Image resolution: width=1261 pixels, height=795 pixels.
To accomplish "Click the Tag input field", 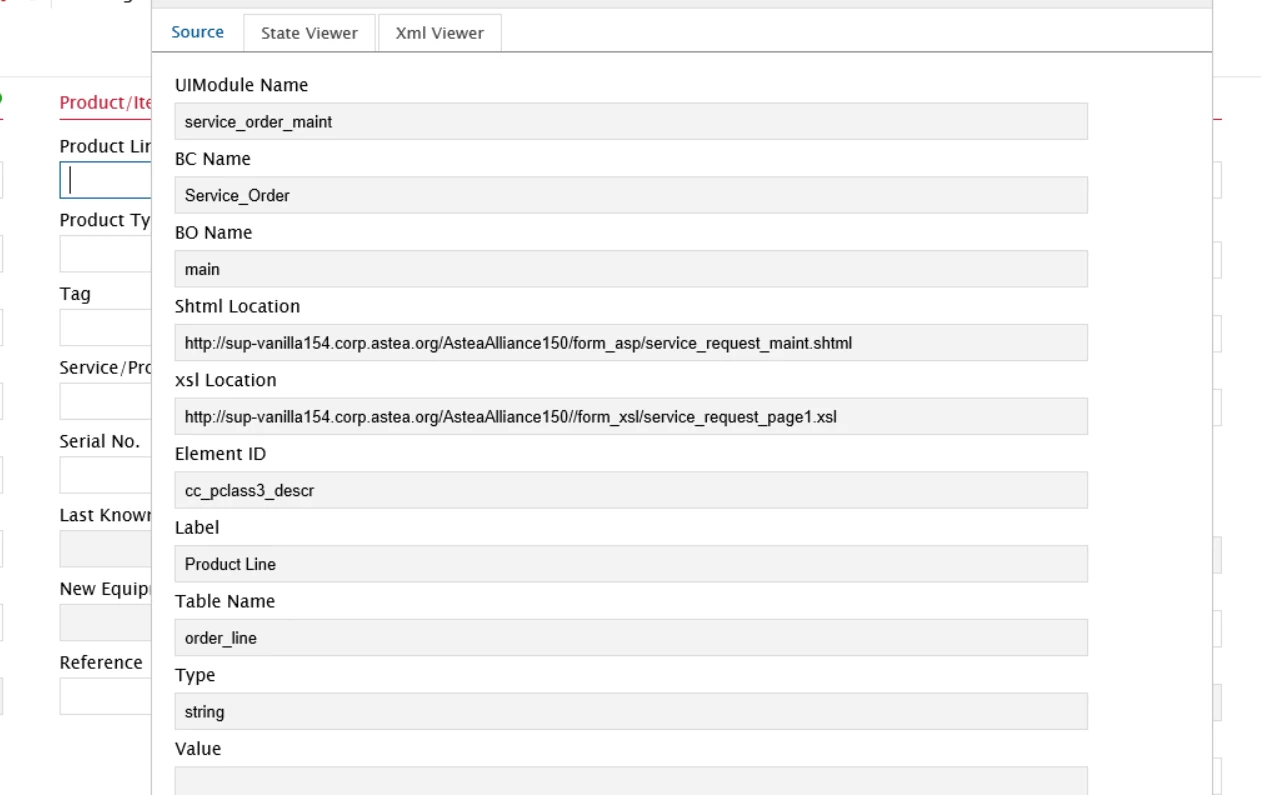I will 105,328.
